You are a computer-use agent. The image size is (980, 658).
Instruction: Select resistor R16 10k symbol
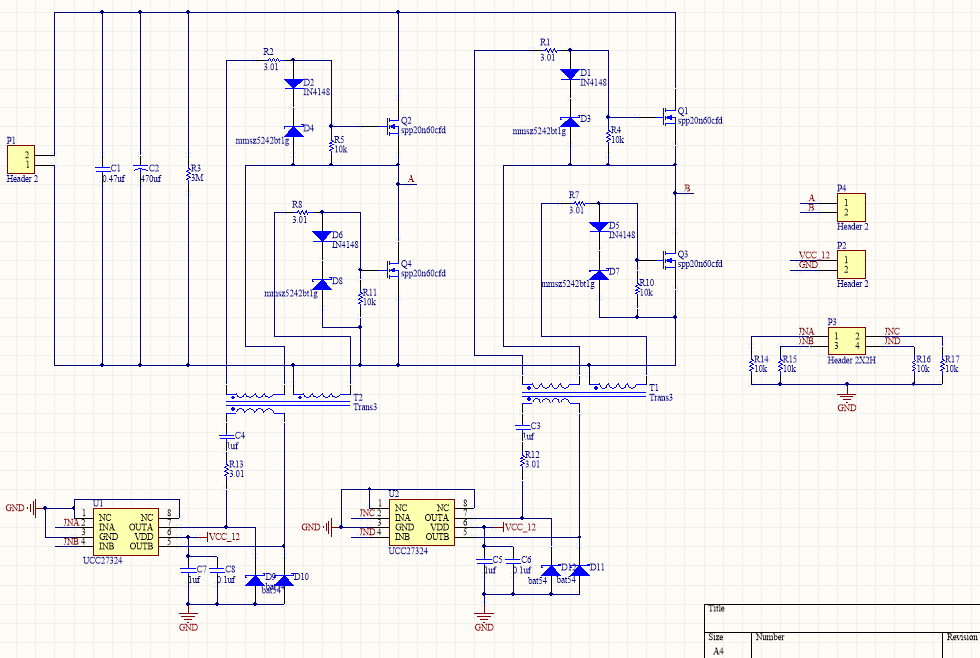[913, 364]
